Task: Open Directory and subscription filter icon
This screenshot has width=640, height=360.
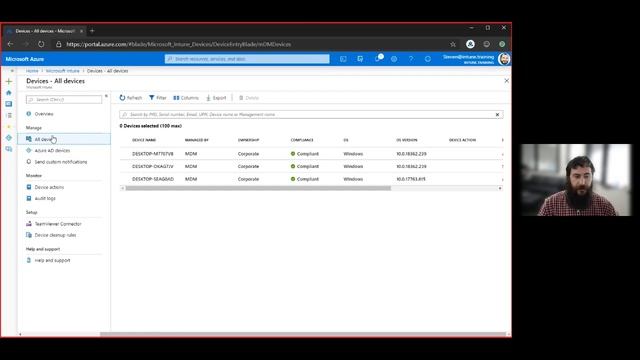Action: tap(360, 59)
